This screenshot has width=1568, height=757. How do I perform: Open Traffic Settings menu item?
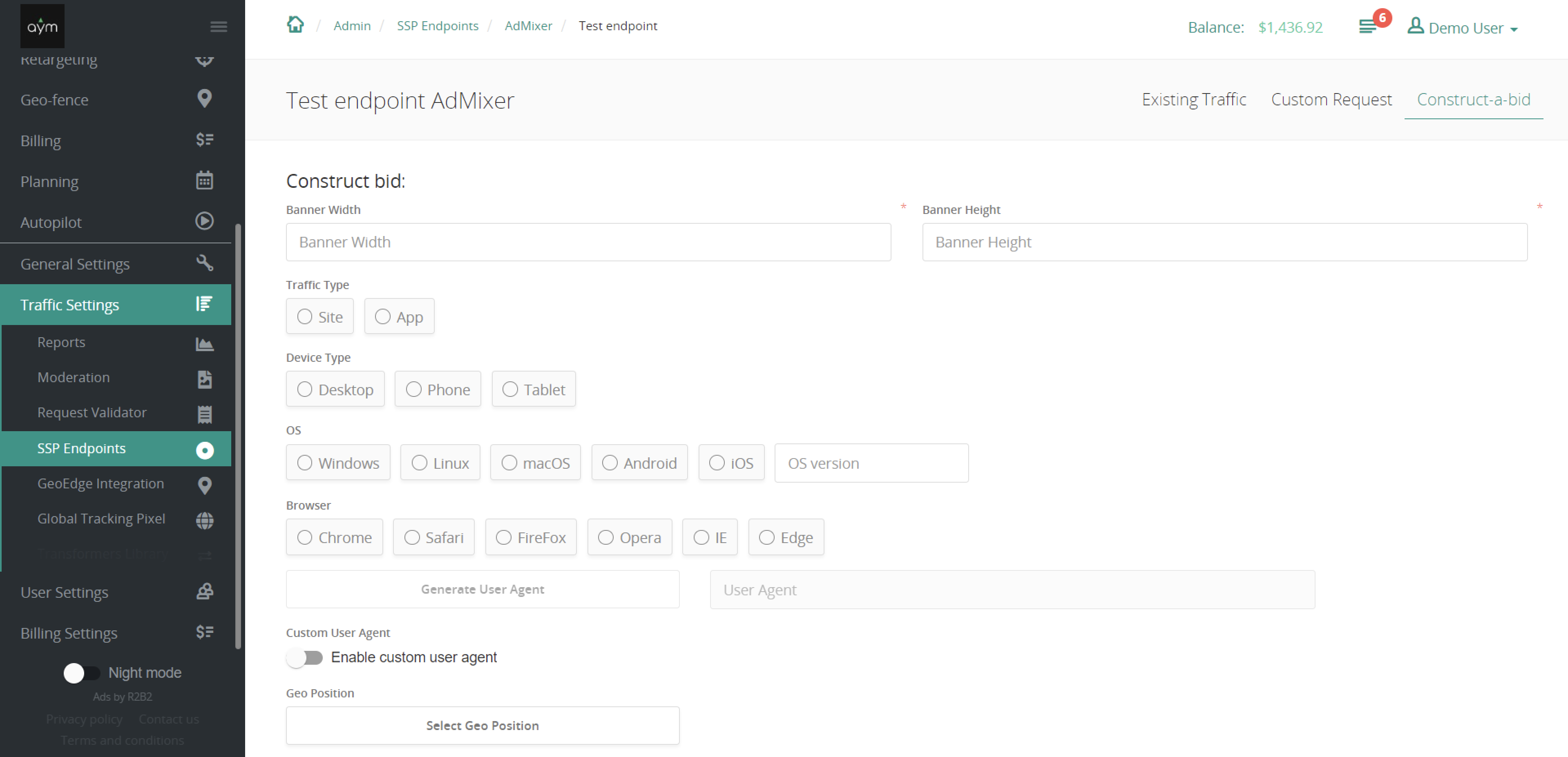116,304
